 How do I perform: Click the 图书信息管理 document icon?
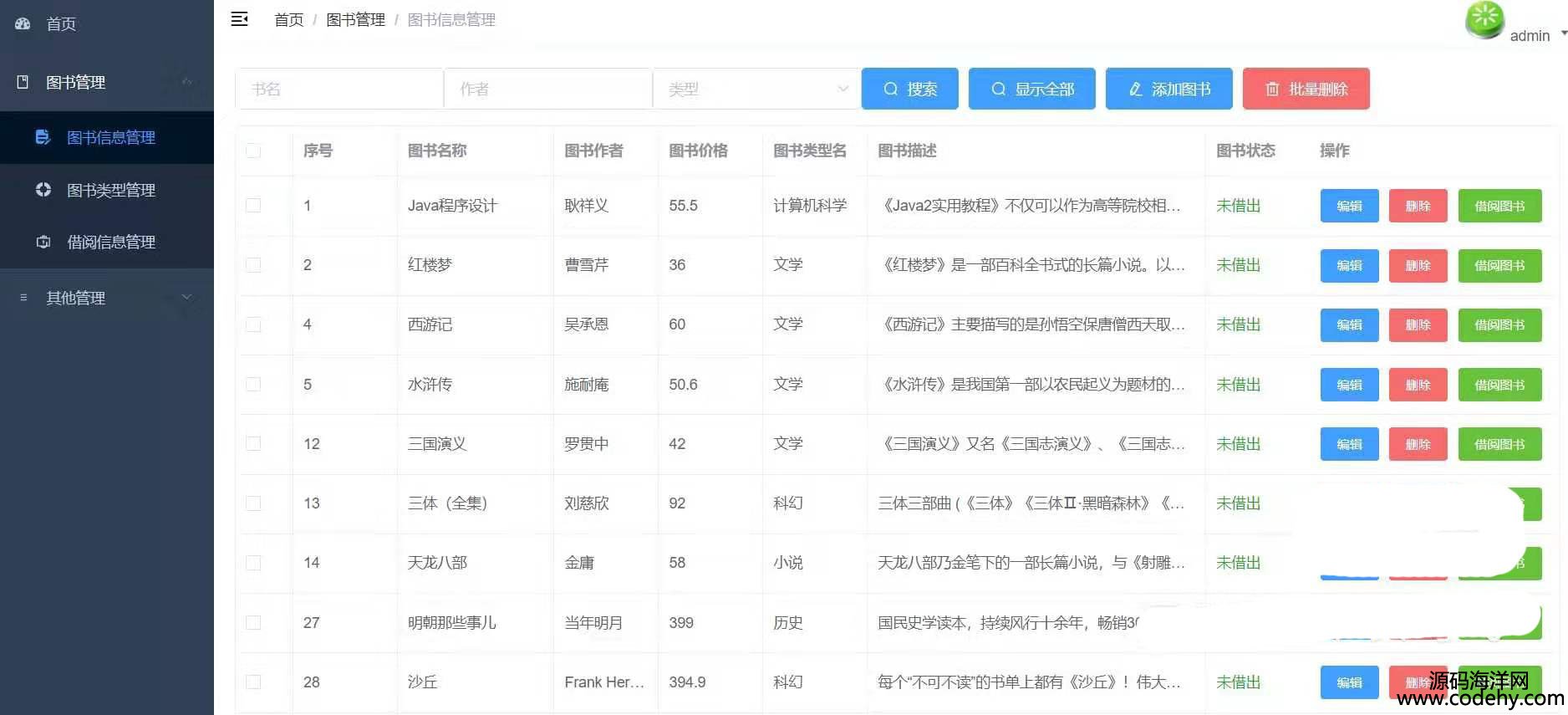[43, 137]
